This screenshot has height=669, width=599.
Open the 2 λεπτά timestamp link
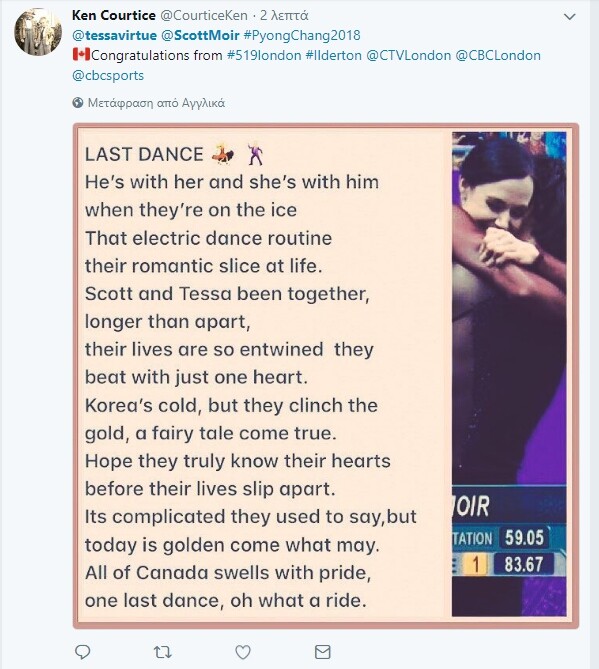click(284, 15)
